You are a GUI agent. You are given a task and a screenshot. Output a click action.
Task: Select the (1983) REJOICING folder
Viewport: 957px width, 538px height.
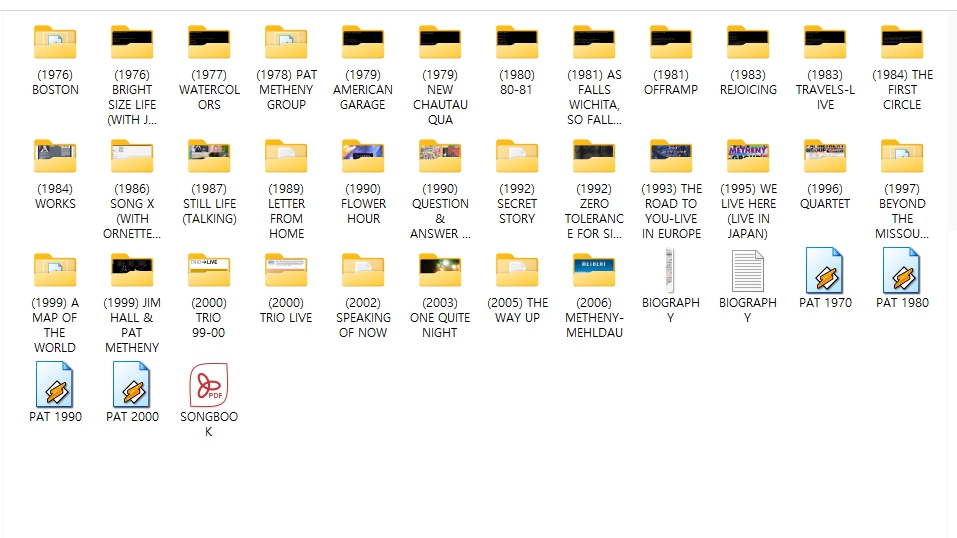(x=748, y=43)
